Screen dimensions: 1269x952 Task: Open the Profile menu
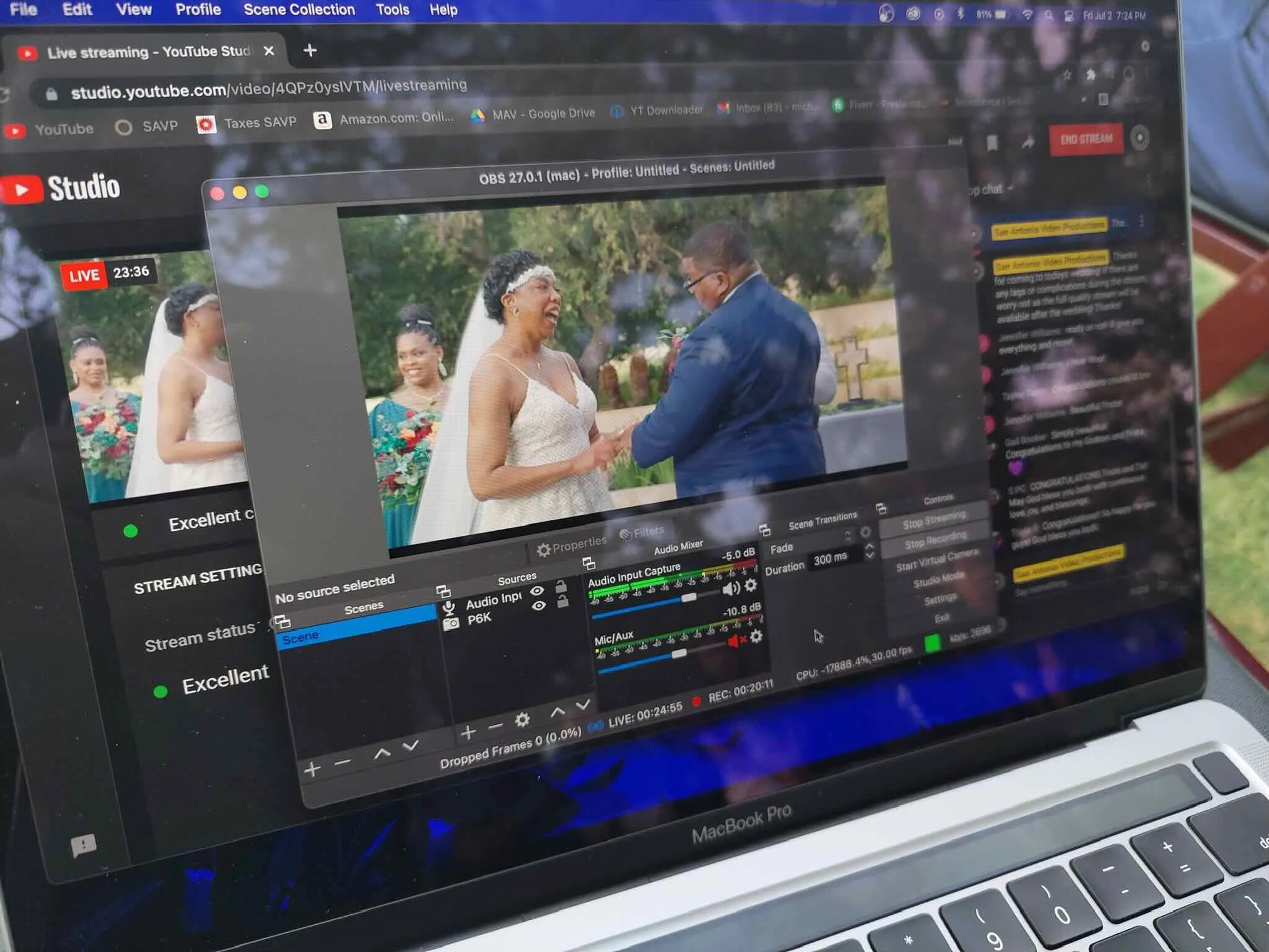coord(198,10)
